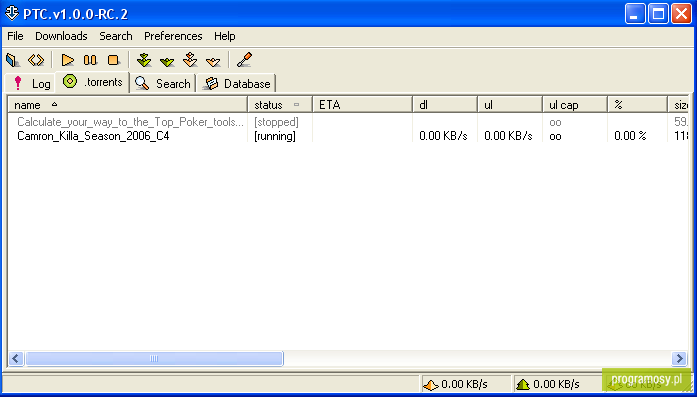The height and width of the screenshot is (397, 697).
Task: Click the [stopped] status cell
Action: point(276,122)
